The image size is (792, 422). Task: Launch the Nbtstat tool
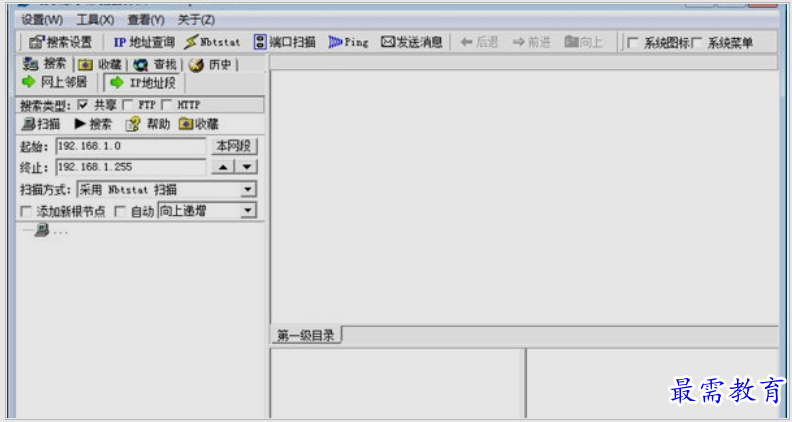212,42
